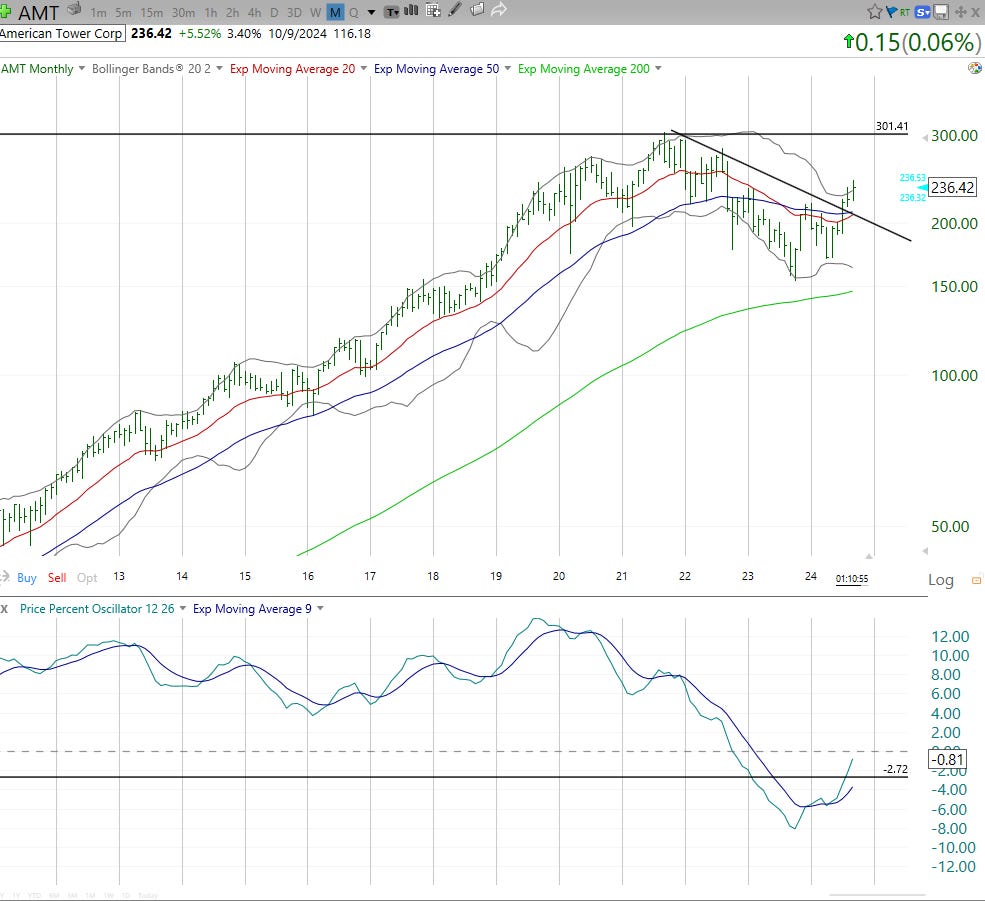The height and width of the screenshot is (901, 985).
Task: Open the text/chart type T dropdown icon
Action: [392, 11]
